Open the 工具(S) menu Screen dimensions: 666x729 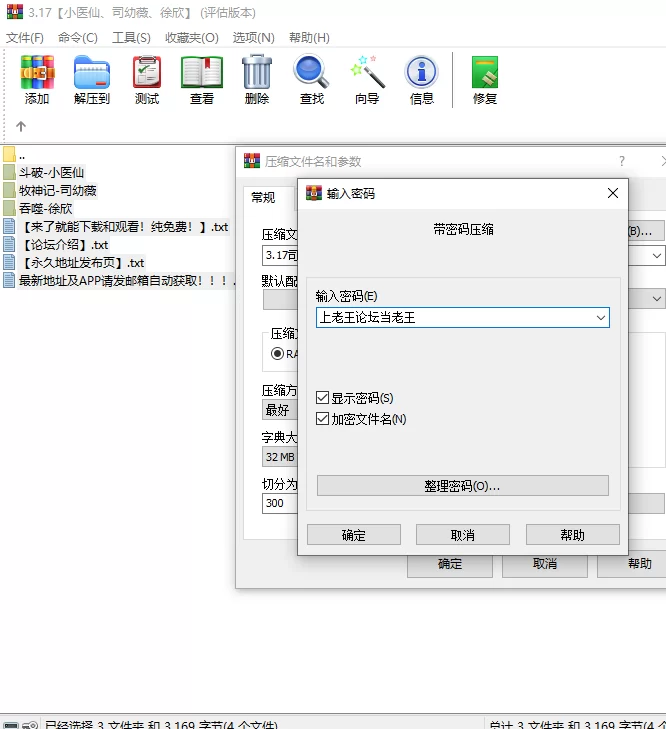(x=131, y=38)
